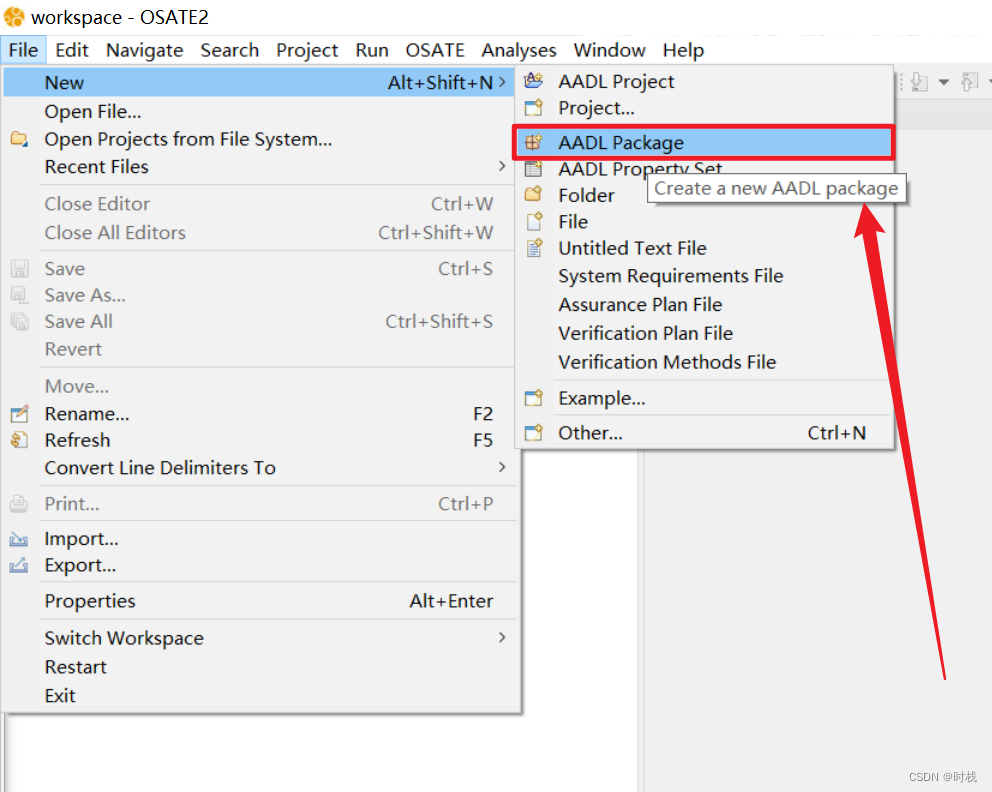Click the AADL Project icon in submenu
Image resolution: width=992 pixels, height=792 pixels.
click(x=534, y=81)
